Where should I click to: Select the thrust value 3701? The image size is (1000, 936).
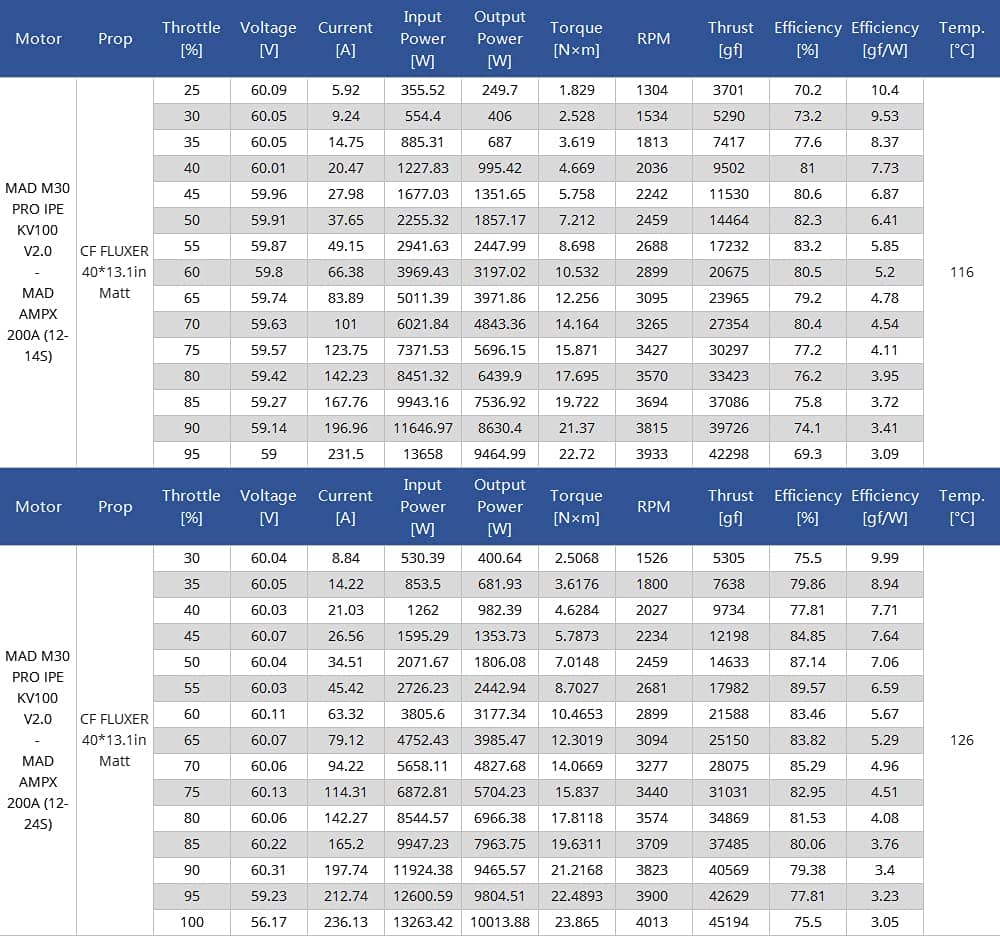pyautogui.click(x=730, y=90)
